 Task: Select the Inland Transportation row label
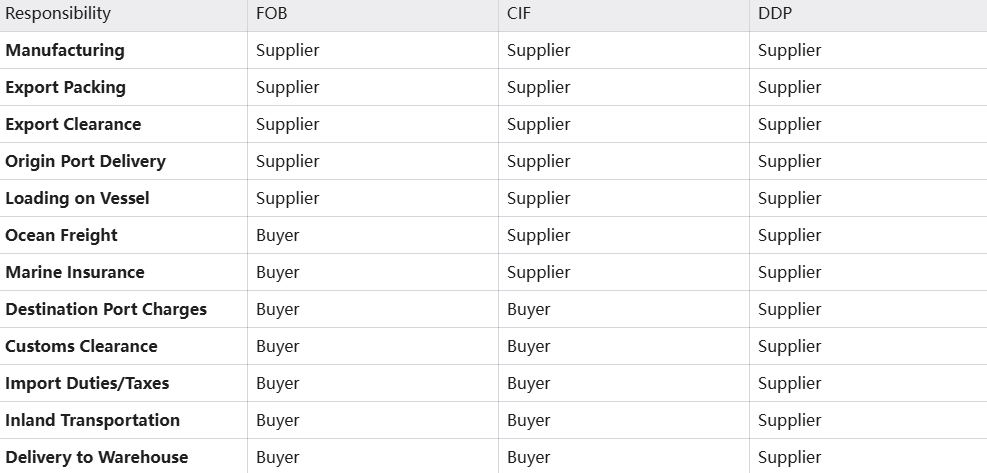point(92,420)
